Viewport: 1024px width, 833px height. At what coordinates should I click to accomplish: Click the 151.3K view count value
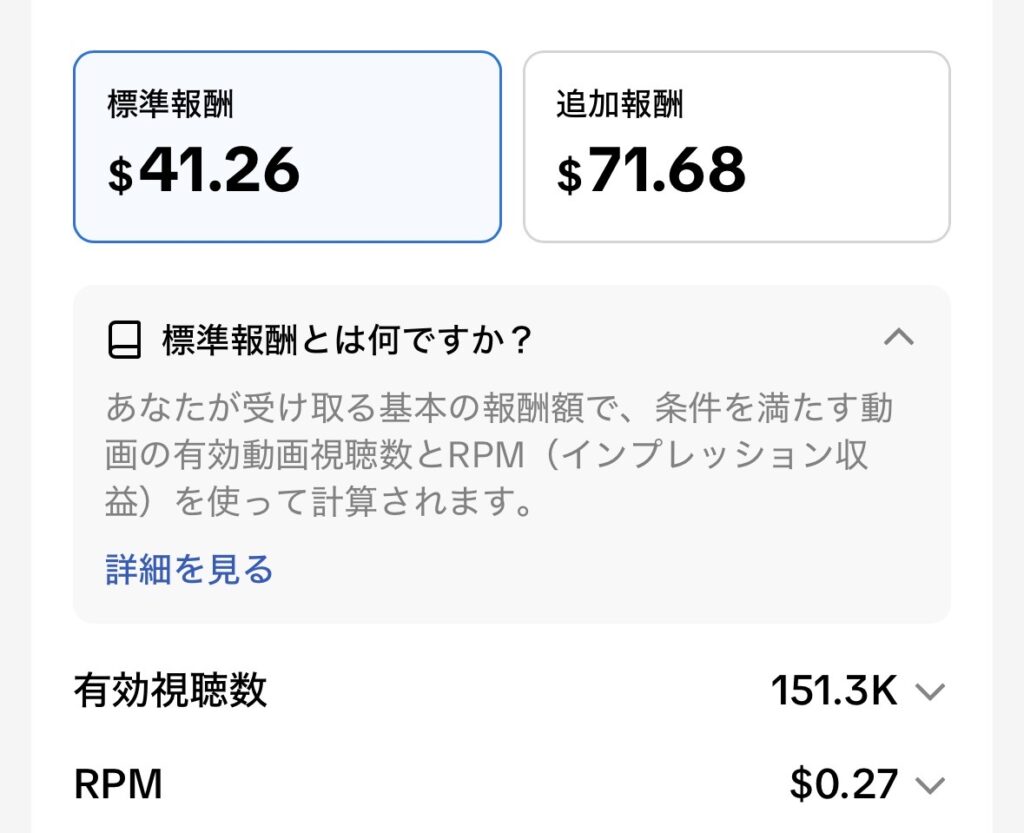(834, 690)
